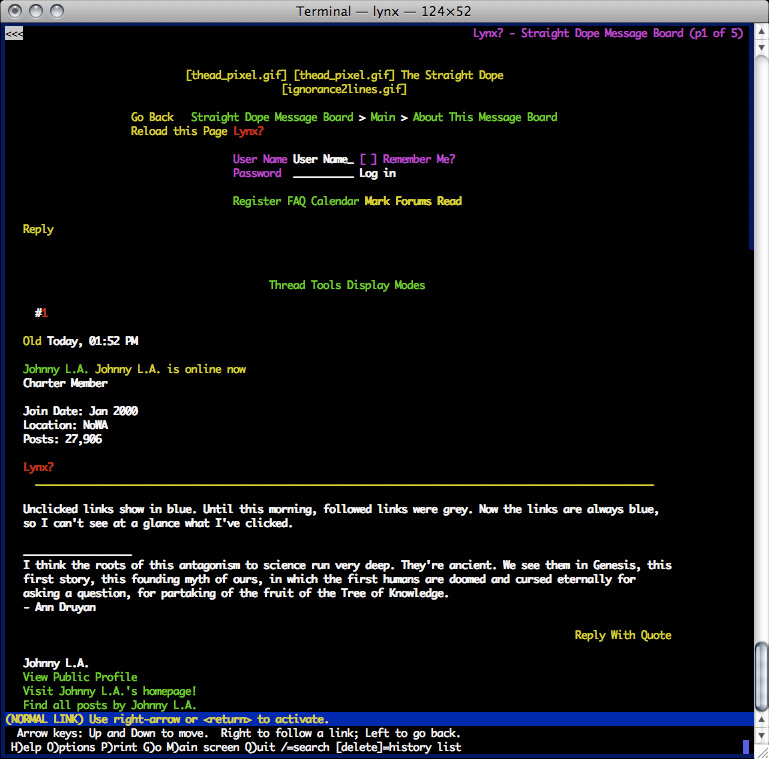Click 'Join Date: Jan 2000' text
Image resolution: width=769 pixels, height=759 pixels.
[x=80, y=411]
